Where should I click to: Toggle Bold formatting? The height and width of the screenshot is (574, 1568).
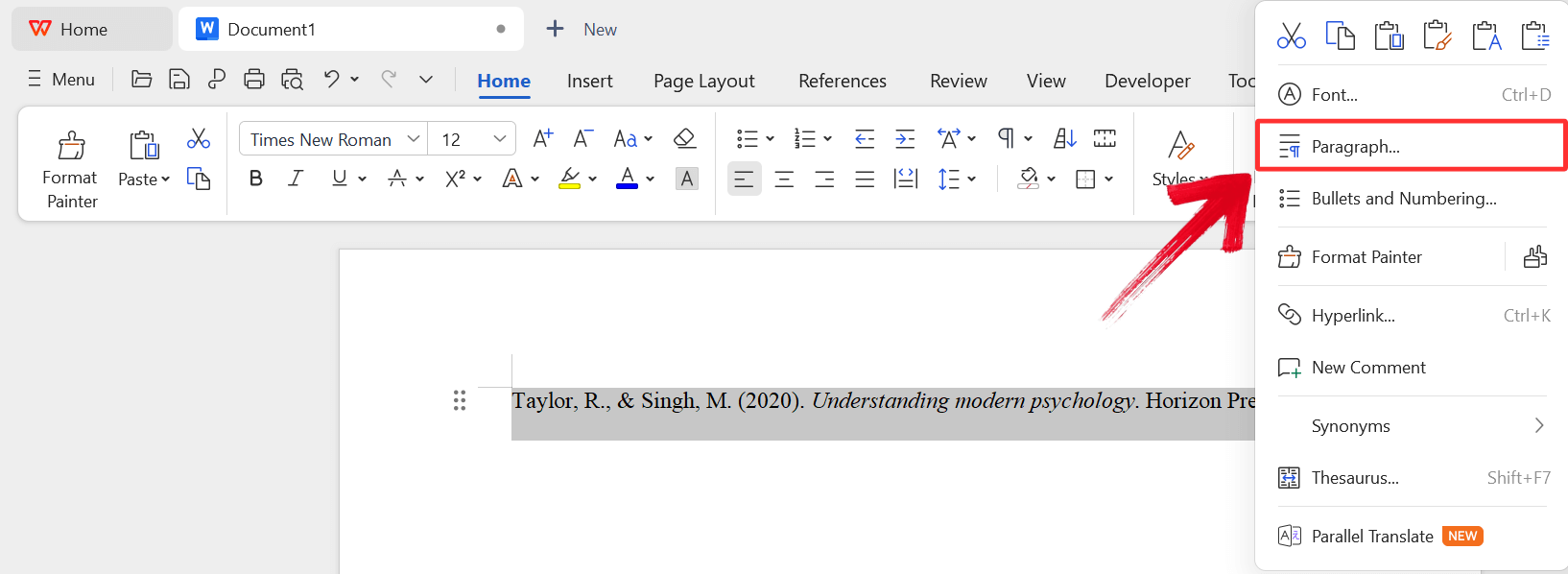click(255, 179)
